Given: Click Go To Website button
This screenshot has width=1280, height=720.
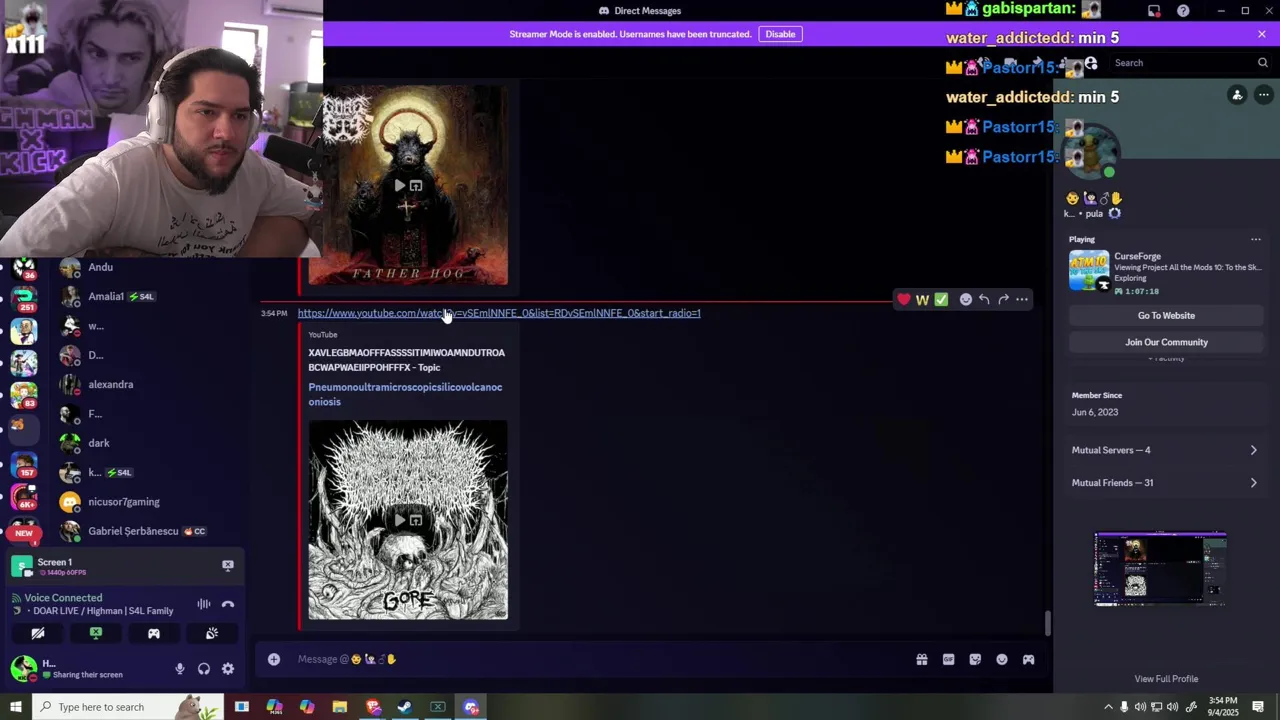Looking at the screenshot, I should pos(1166,315).
